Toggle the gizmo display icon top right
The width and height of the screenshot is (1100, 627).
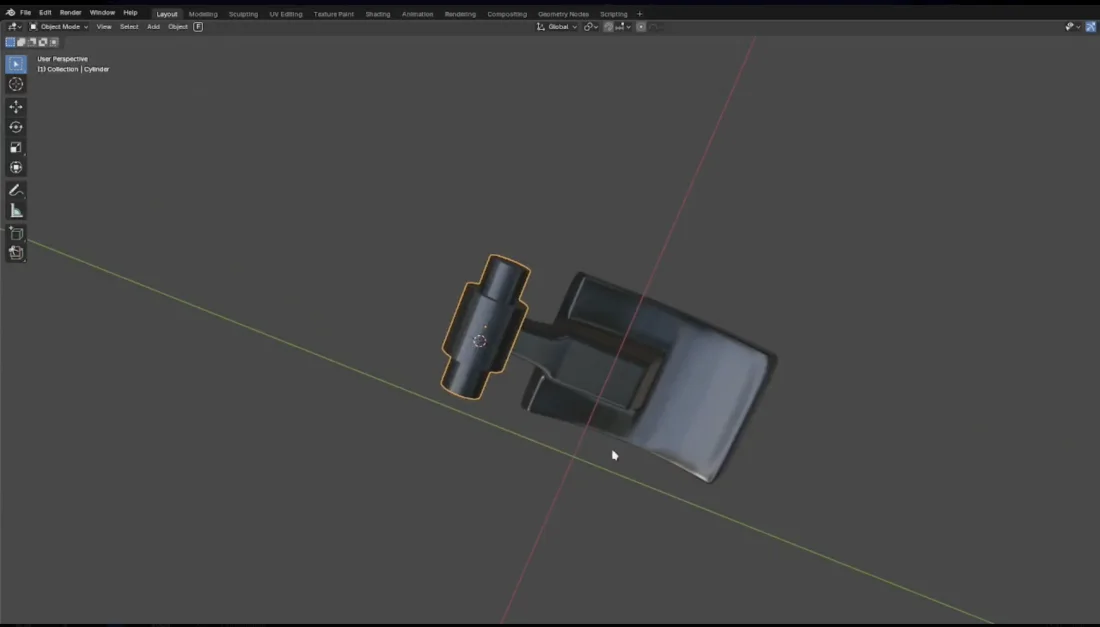pyautogui.click(x=1091, y=27)
